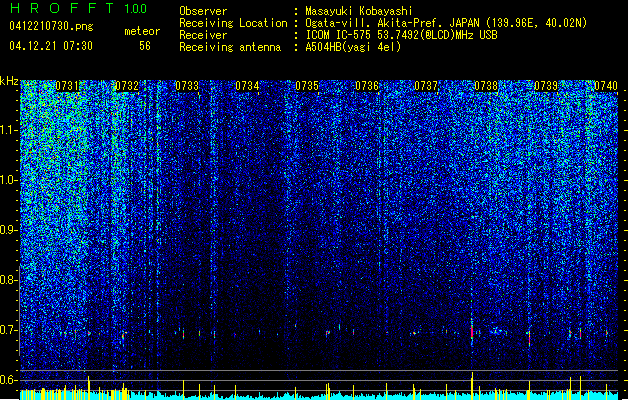Select the meteor count 56
The width and height of the screenshot is (629, 400).
click(x=145, y=46)
